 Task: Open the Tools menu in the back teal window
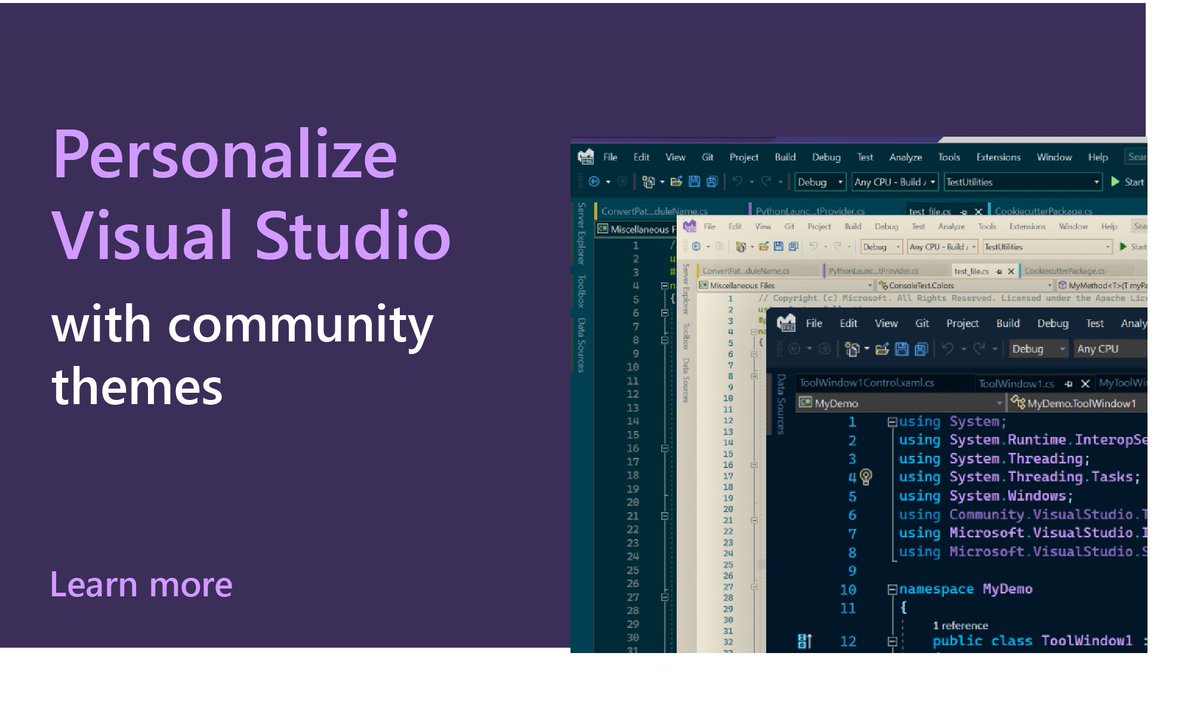click(949, 157)
